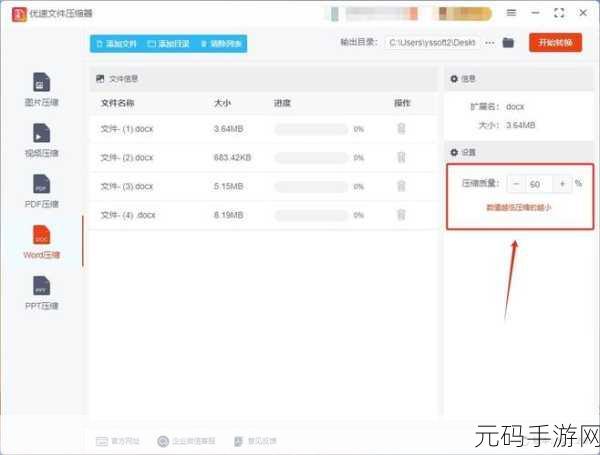Open output folder via folder icon

508,42
